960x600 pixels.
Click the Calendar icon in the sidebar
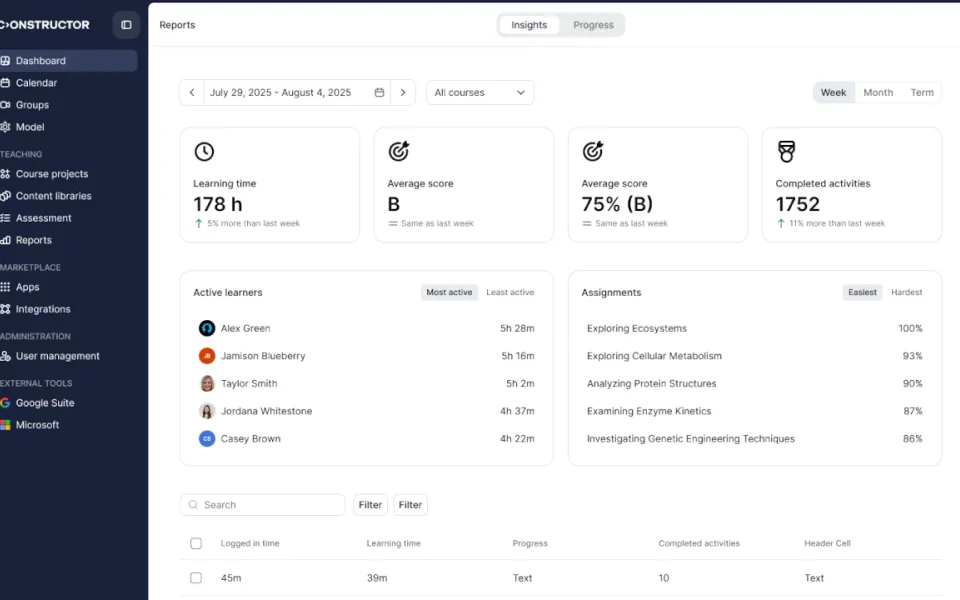click(5, 83)
